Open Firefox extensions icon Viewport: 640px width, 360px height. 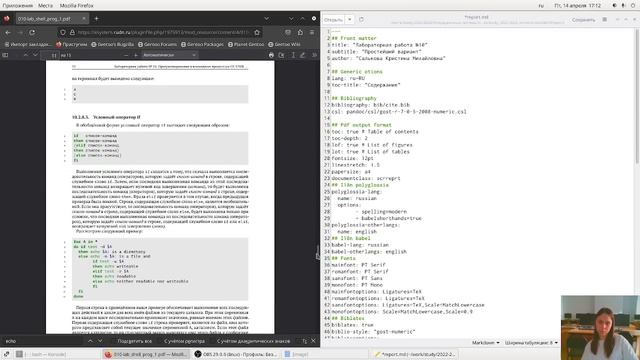[x=300, y=32]
